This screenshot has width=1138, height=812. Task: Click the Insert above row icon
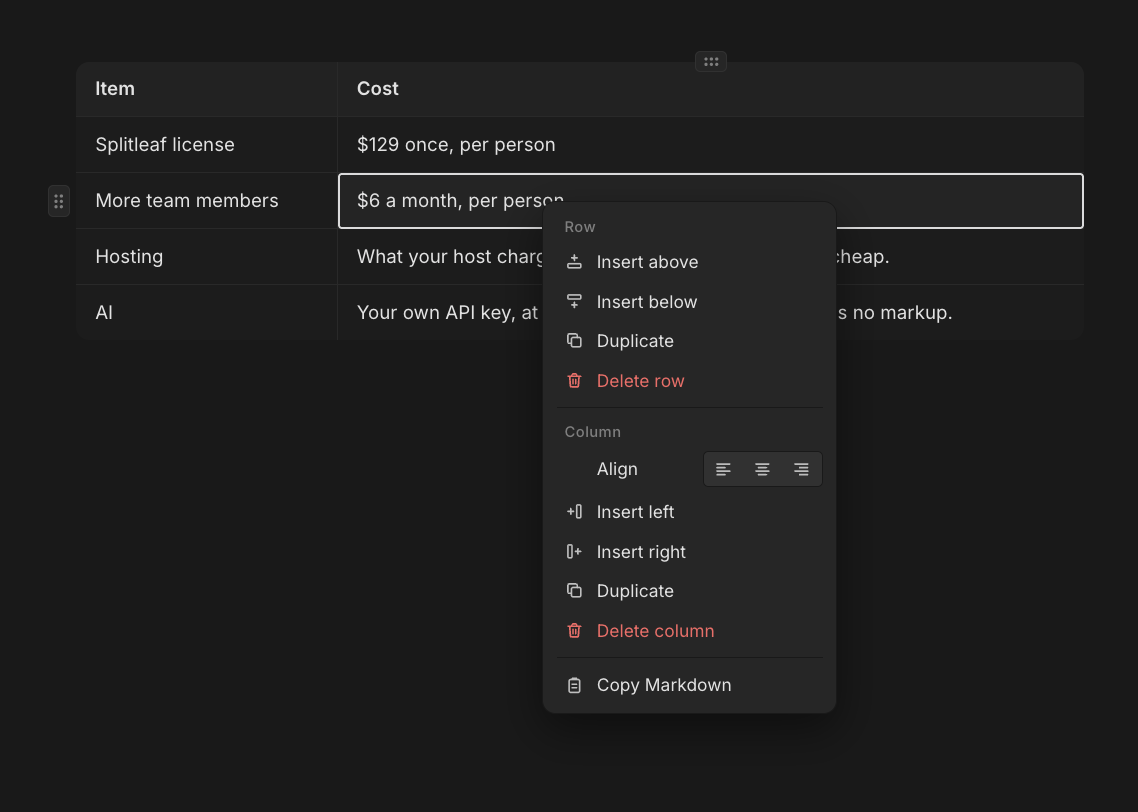(574, 262)
